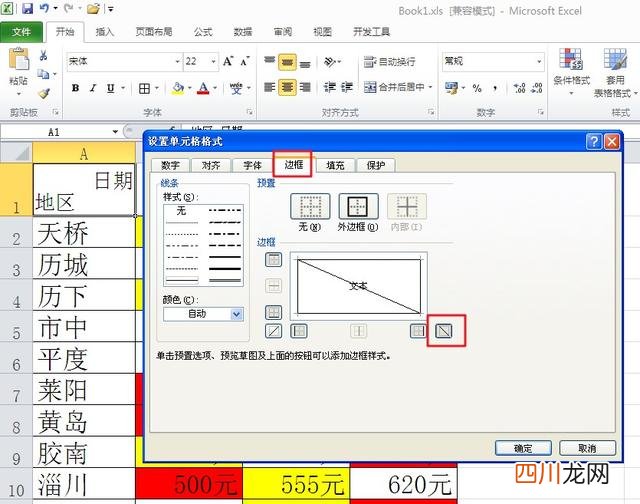Switch to the 对齐 tab in dialog
This screenshot has height=504, width=640.
pos(211,165)
